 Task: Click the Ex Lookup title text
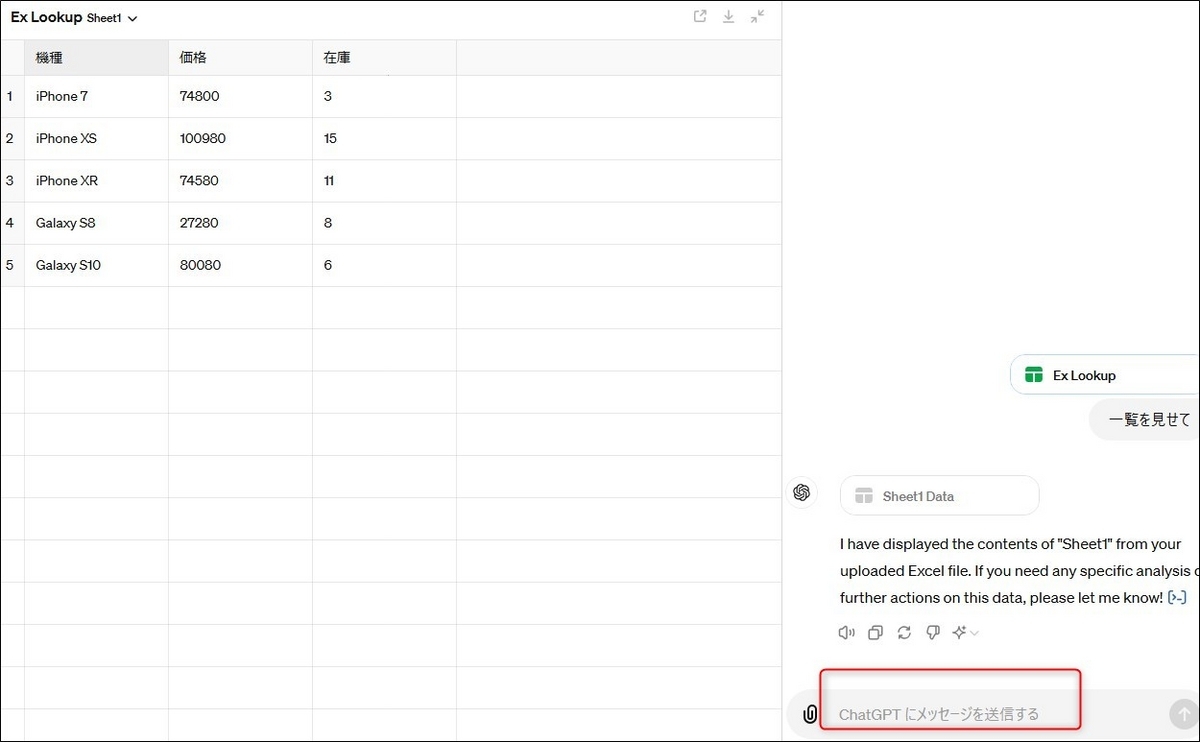point(46,17)
